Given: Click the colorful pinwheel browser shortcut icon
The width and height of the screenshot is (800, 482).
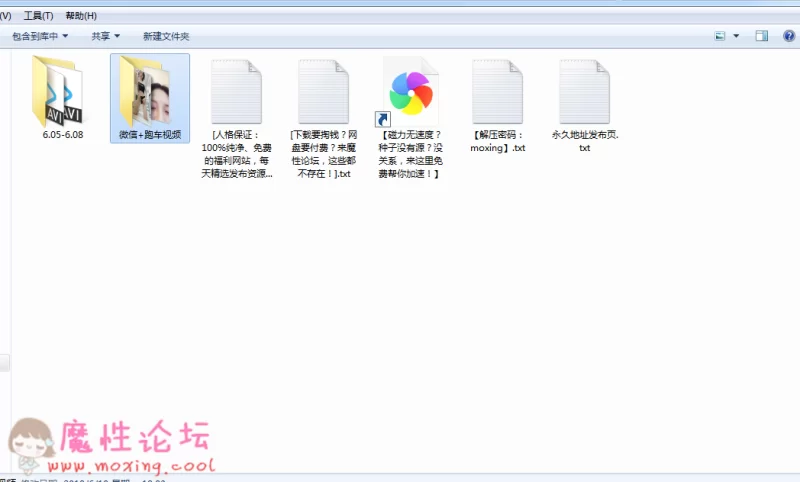Looking at the screenshot, I should pyautogui.click(x=410, y=92).
